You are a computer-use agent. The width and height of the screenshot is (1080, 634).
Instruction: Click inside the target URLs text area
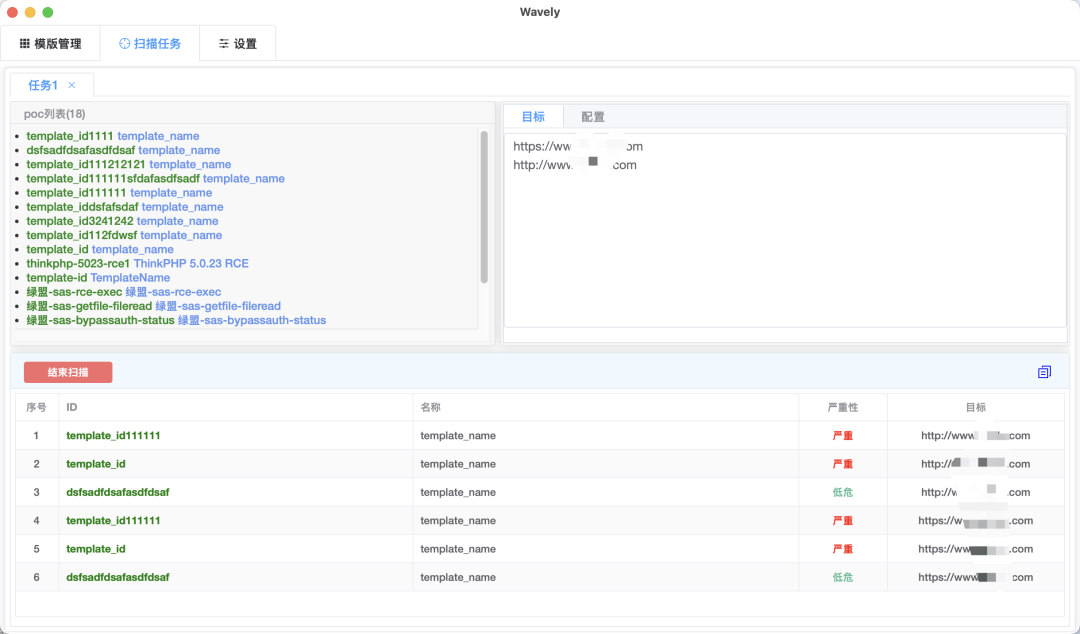[785, 230]
